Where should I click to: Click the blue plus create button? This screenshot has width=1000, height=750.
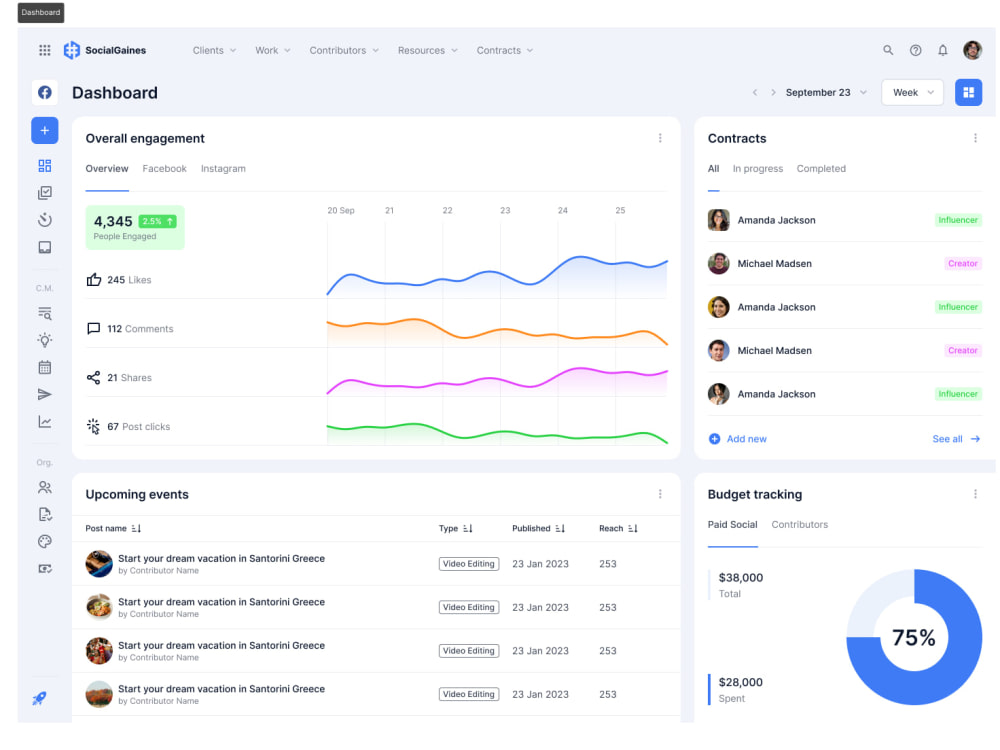pos(45,131)
